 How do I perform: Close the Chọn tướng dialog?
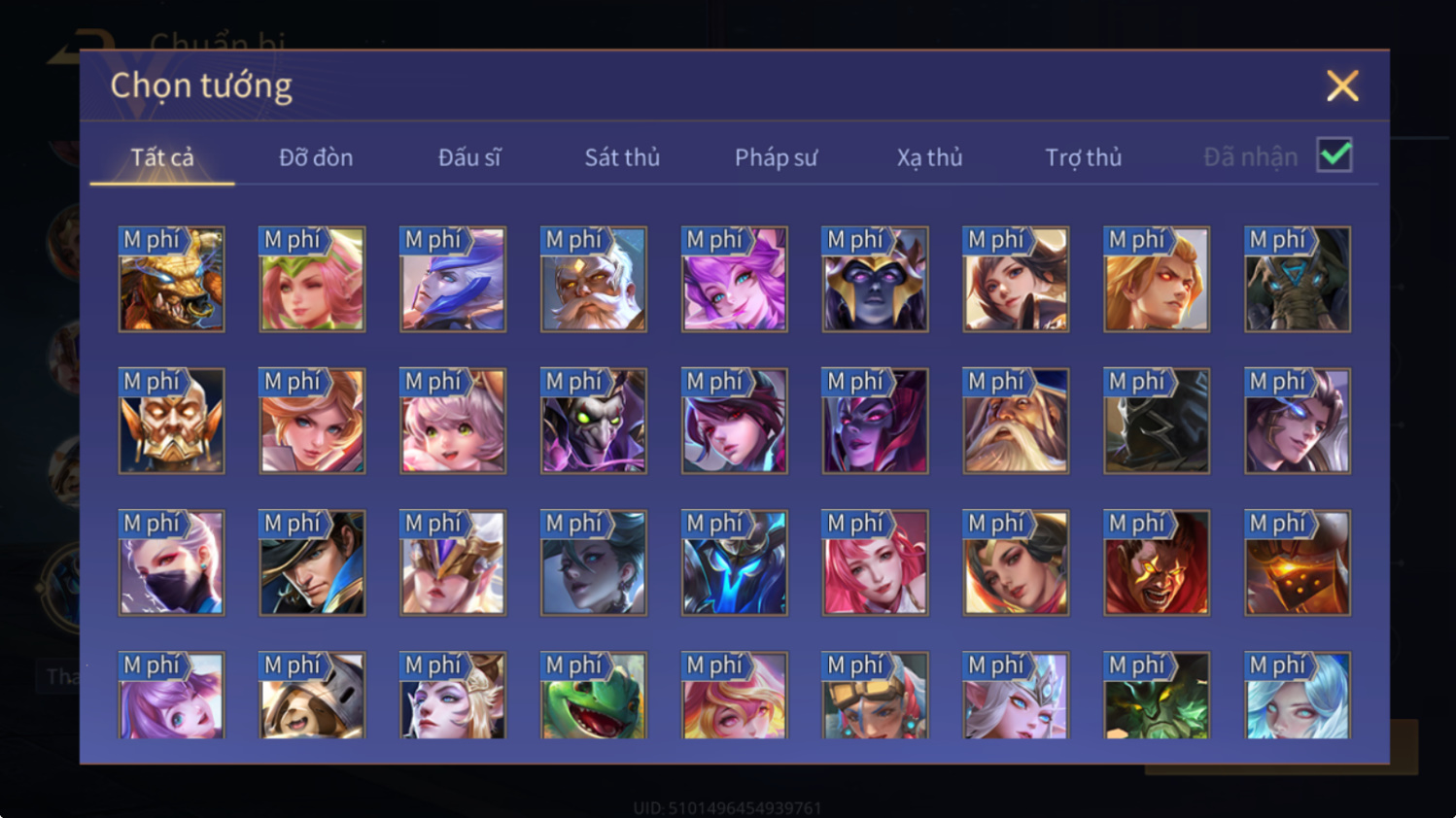[x=1342, y=86]
